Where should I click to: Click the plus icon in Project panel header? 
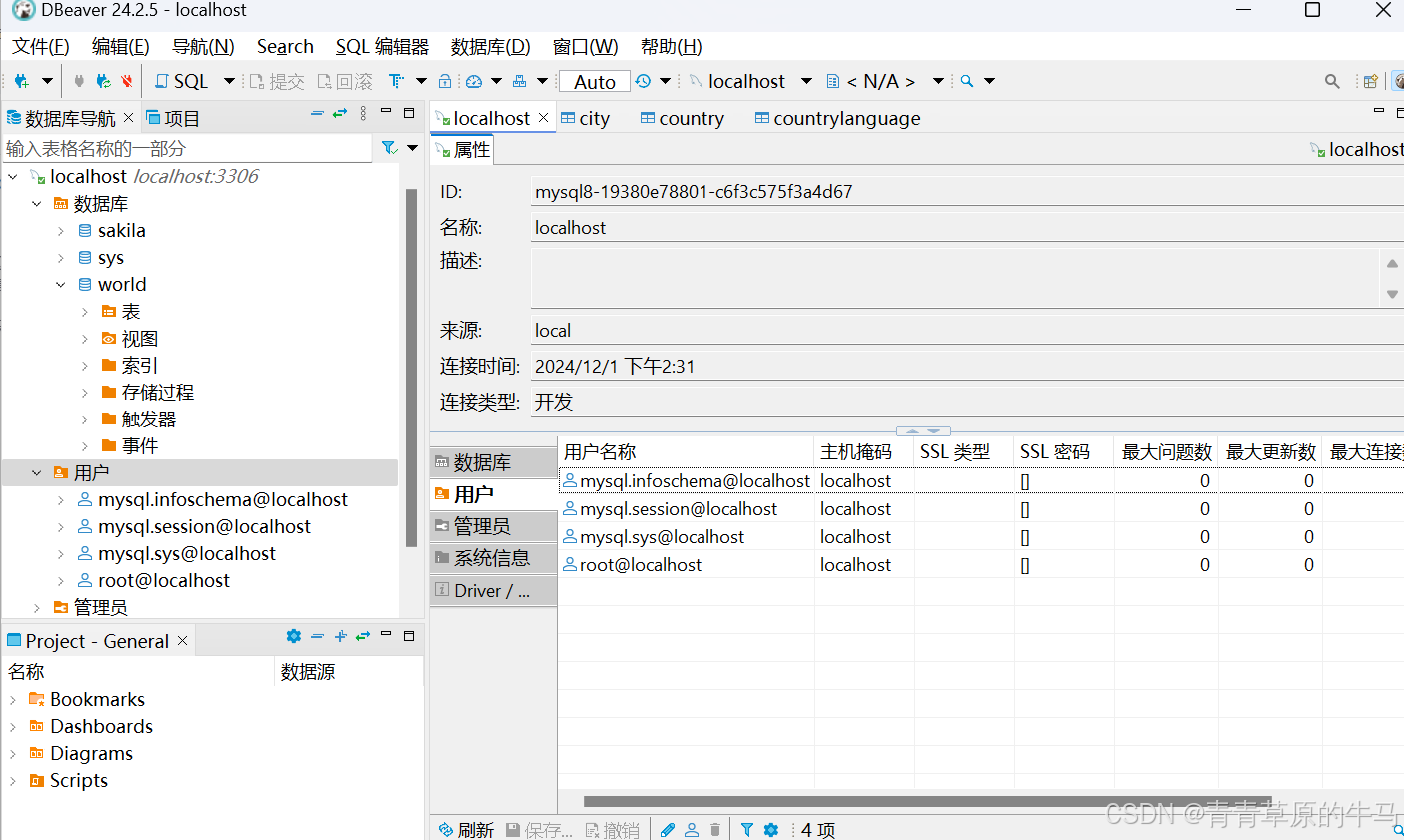[341, 636]
